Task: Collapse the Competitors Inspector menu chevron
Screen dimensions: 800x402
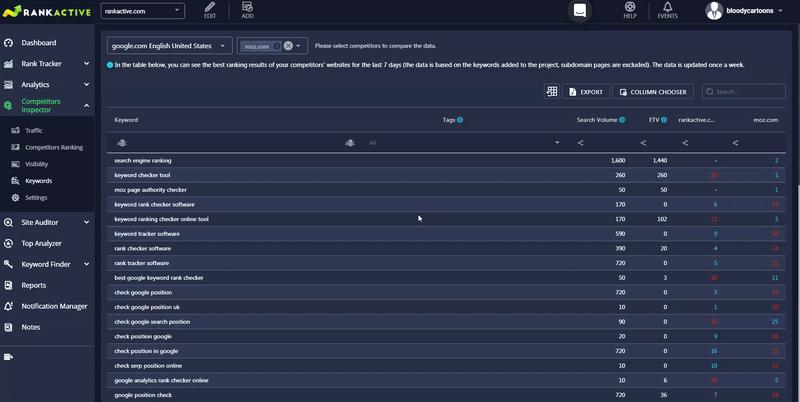Action: (86, 106)
